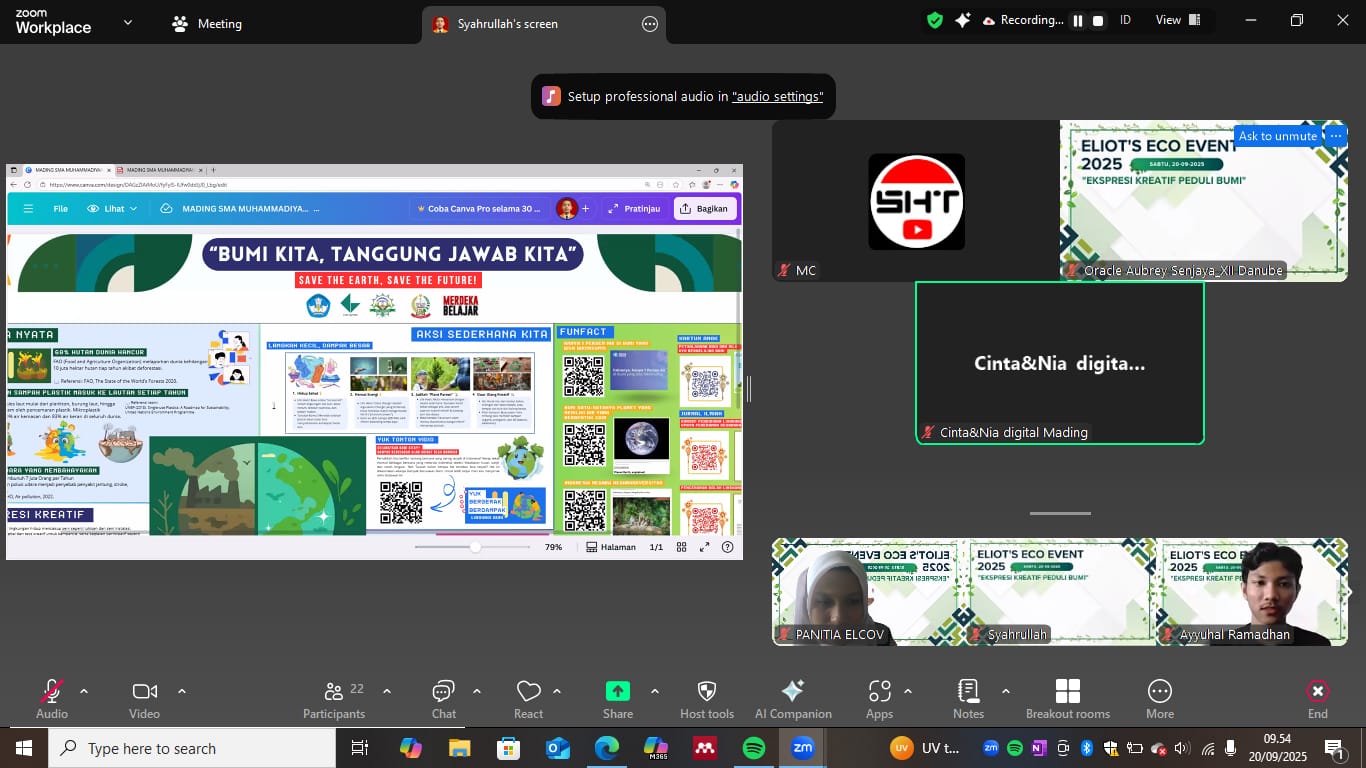Click the green Share screen button
The height and width of the screenshot is (768, 1366).
coord(618,698)
